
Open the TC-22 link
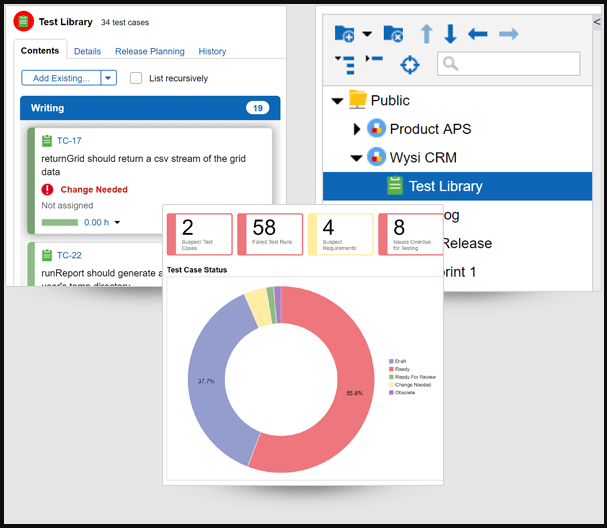click(69, 255)
